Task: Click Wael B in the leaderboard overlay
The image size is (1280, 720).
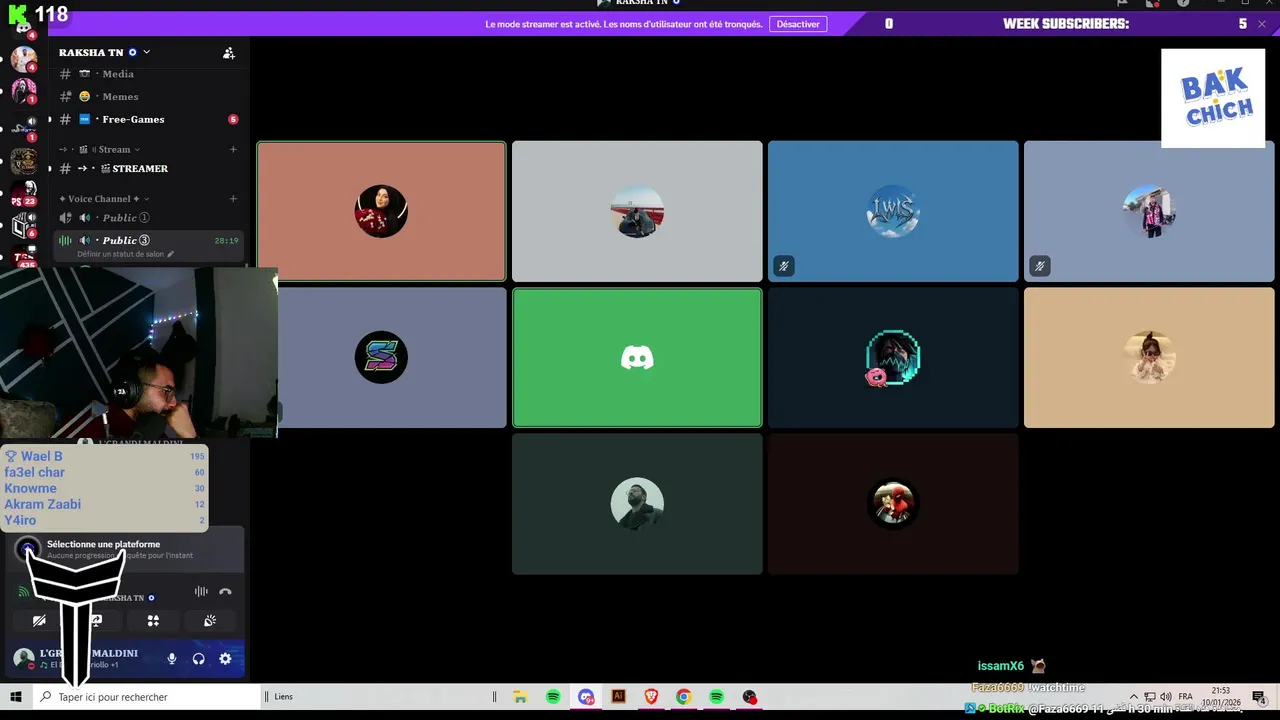Action: pos(41,456)
